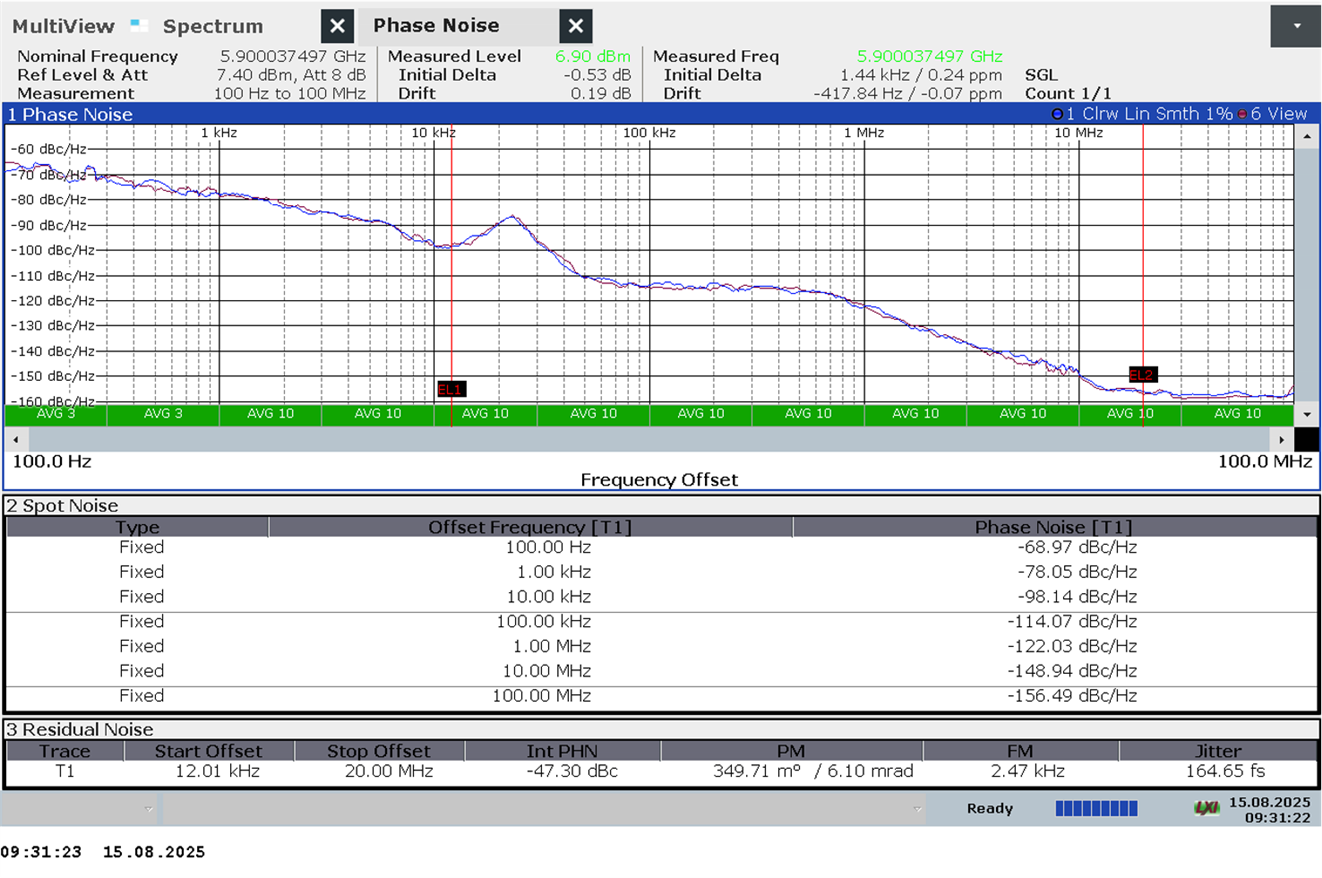Select the 3 Residual Noise window title

pyautogui.click(x=80, y=730)
